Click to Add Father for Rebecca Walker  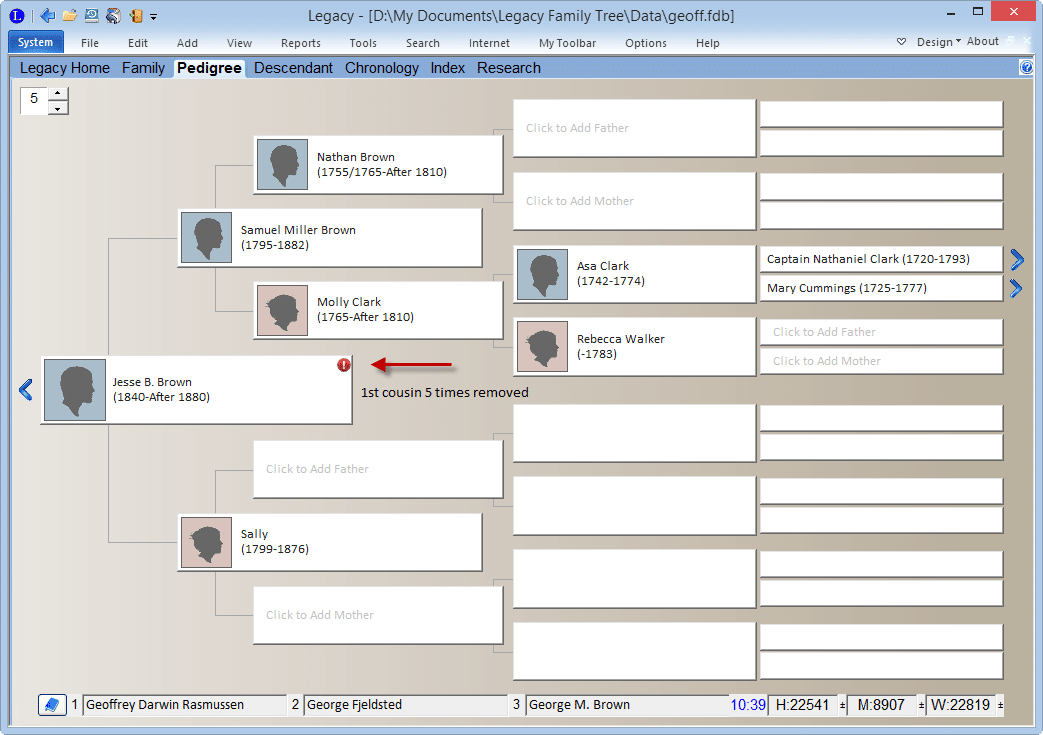click(881, 332)
